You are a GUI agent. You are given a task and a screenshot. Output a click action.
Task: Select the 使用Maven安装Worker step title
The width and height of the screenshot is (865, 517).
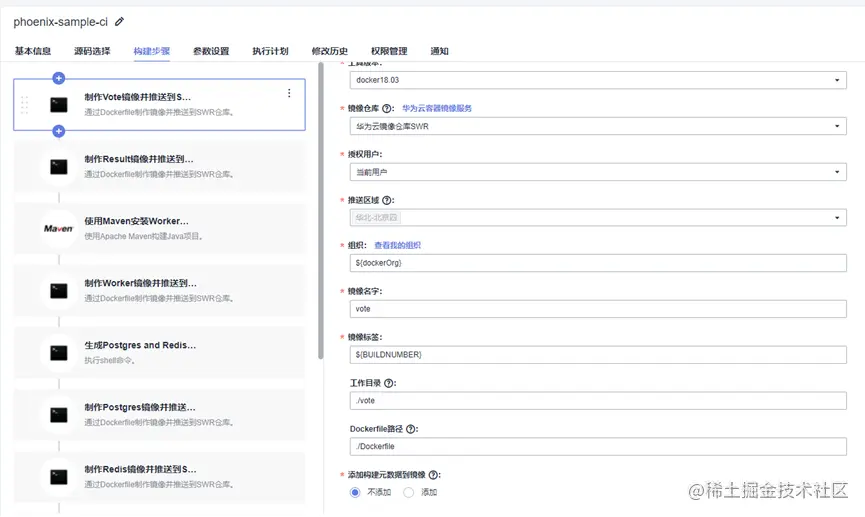pyautogui.click(x=137, y=221)
